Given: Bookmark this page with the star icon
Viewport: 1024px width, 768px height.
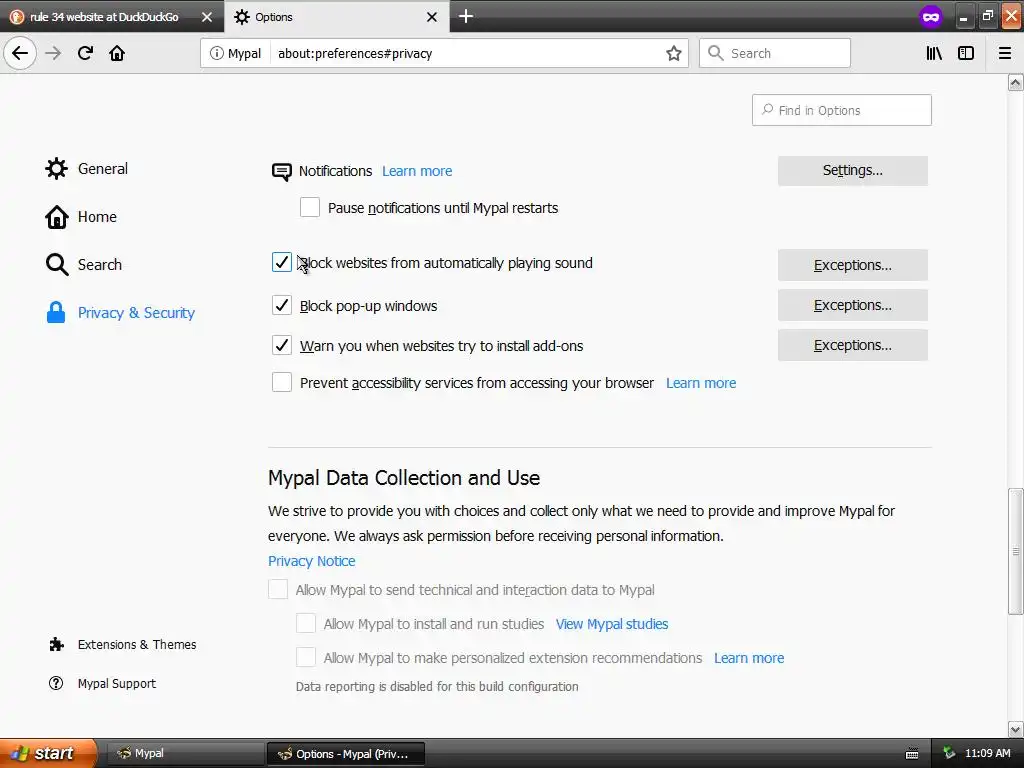Looking at the screenshot, I should 674,53.
